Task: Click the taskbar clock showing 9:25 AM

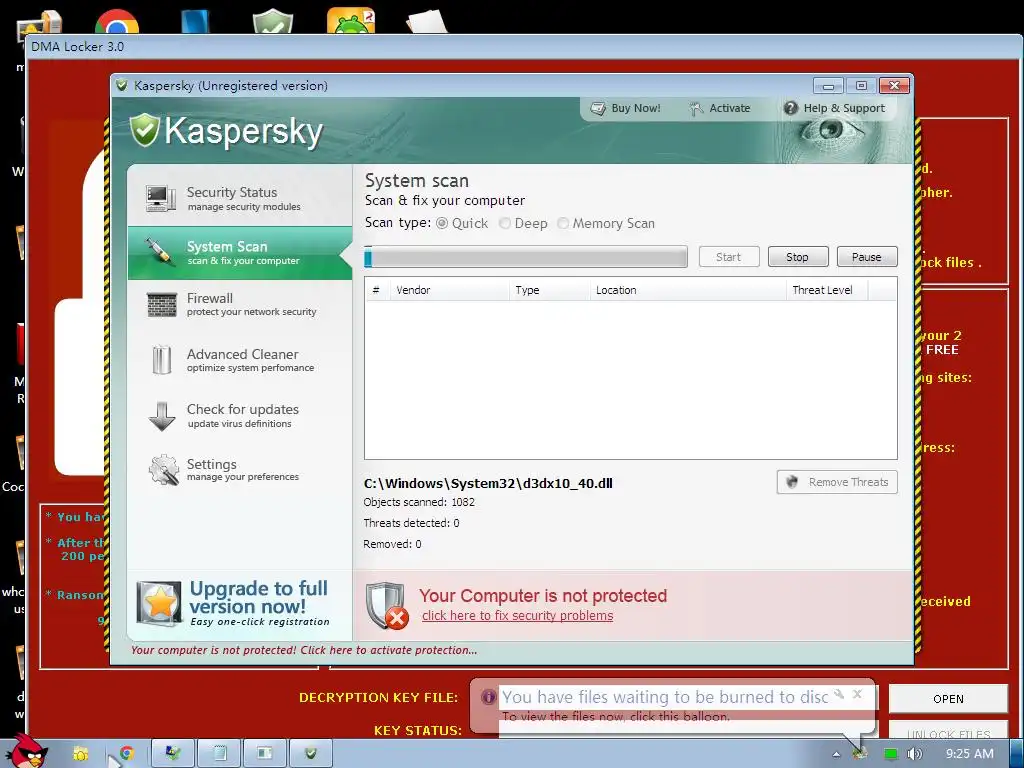Action: point(969,754)
